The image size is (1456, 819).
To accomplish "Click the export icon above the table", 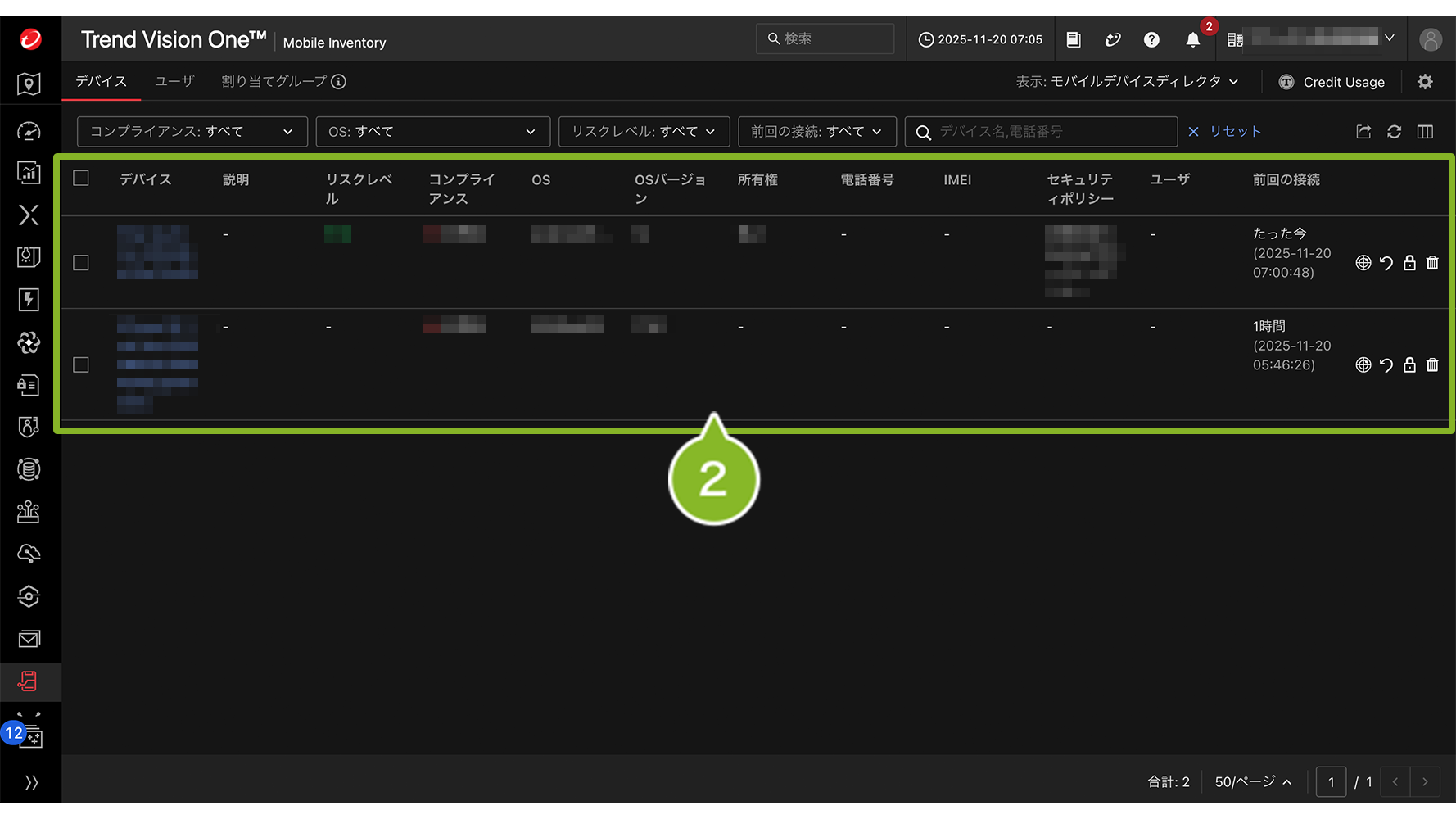I will (x=1363, y=132).
